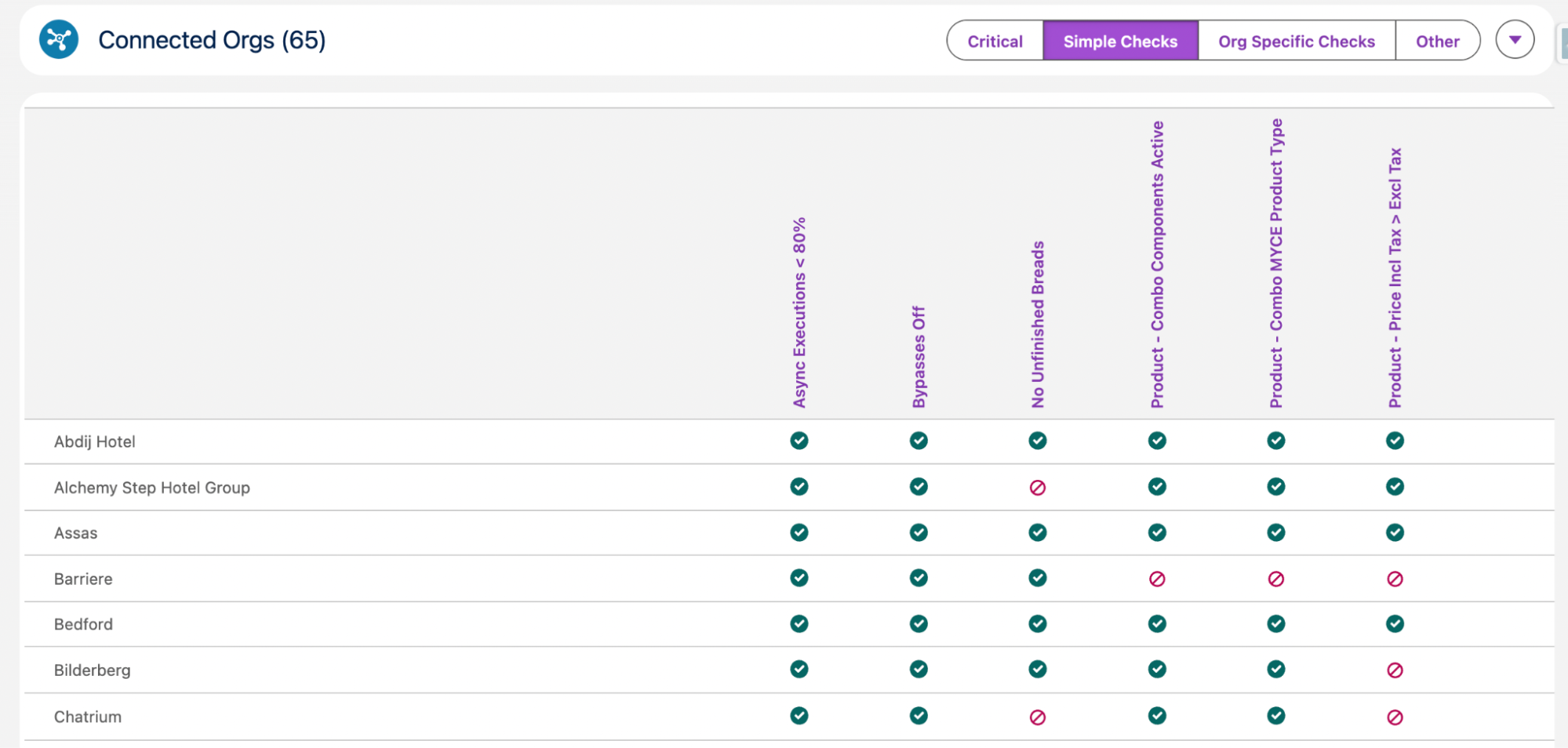Click Barriere's blocked Combo MYCE Product Type icon
The image size is (1568, 748).
[x=1276, y=579]
